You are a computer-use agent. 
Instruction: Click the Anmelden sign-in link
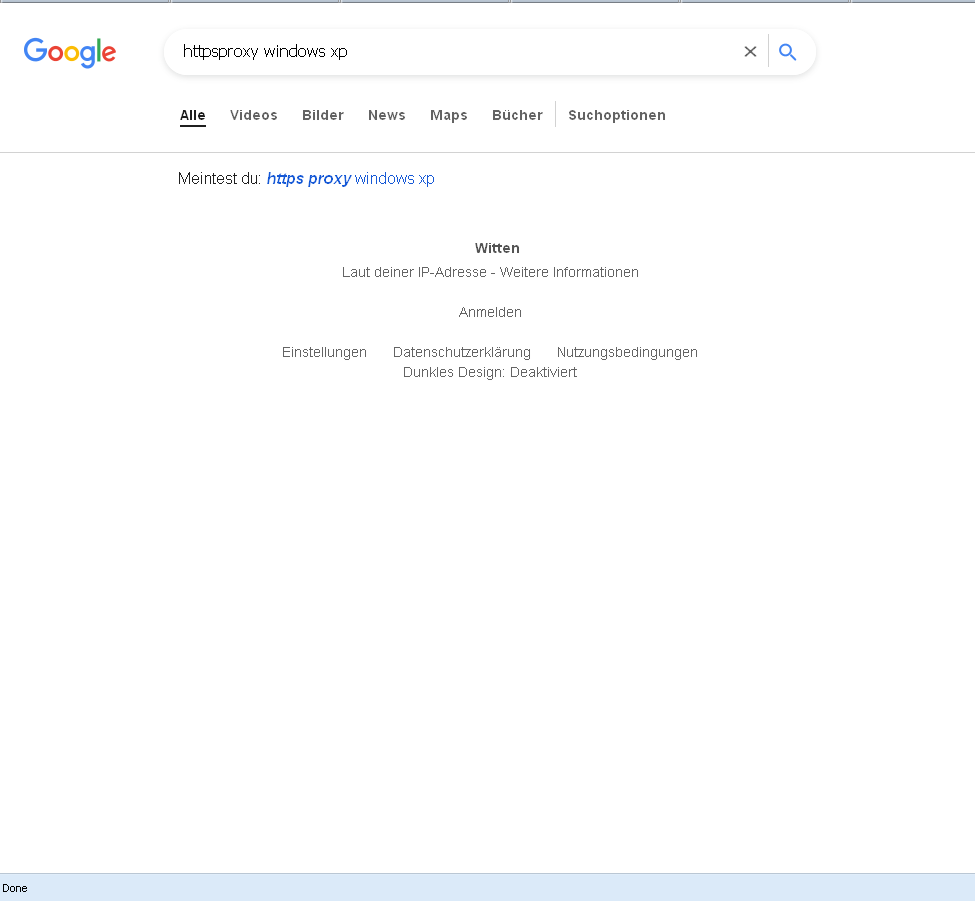[490, 312]
